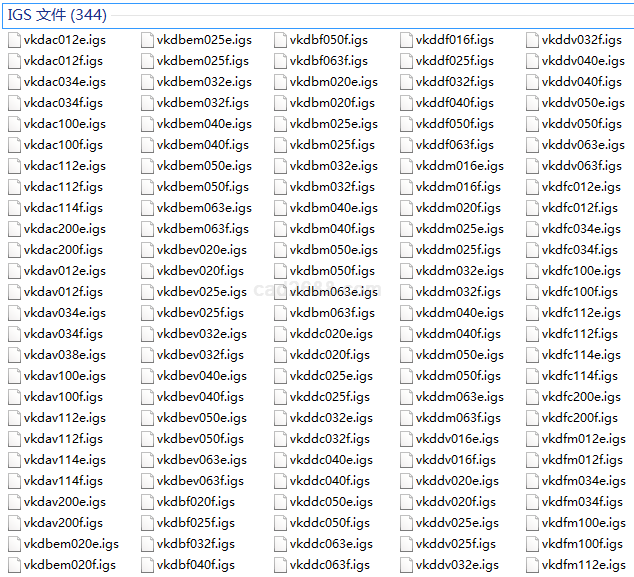Click the IGS 文件 (344) group header
The height and width of the screenshot is (577, 634).
click(58, 15)
